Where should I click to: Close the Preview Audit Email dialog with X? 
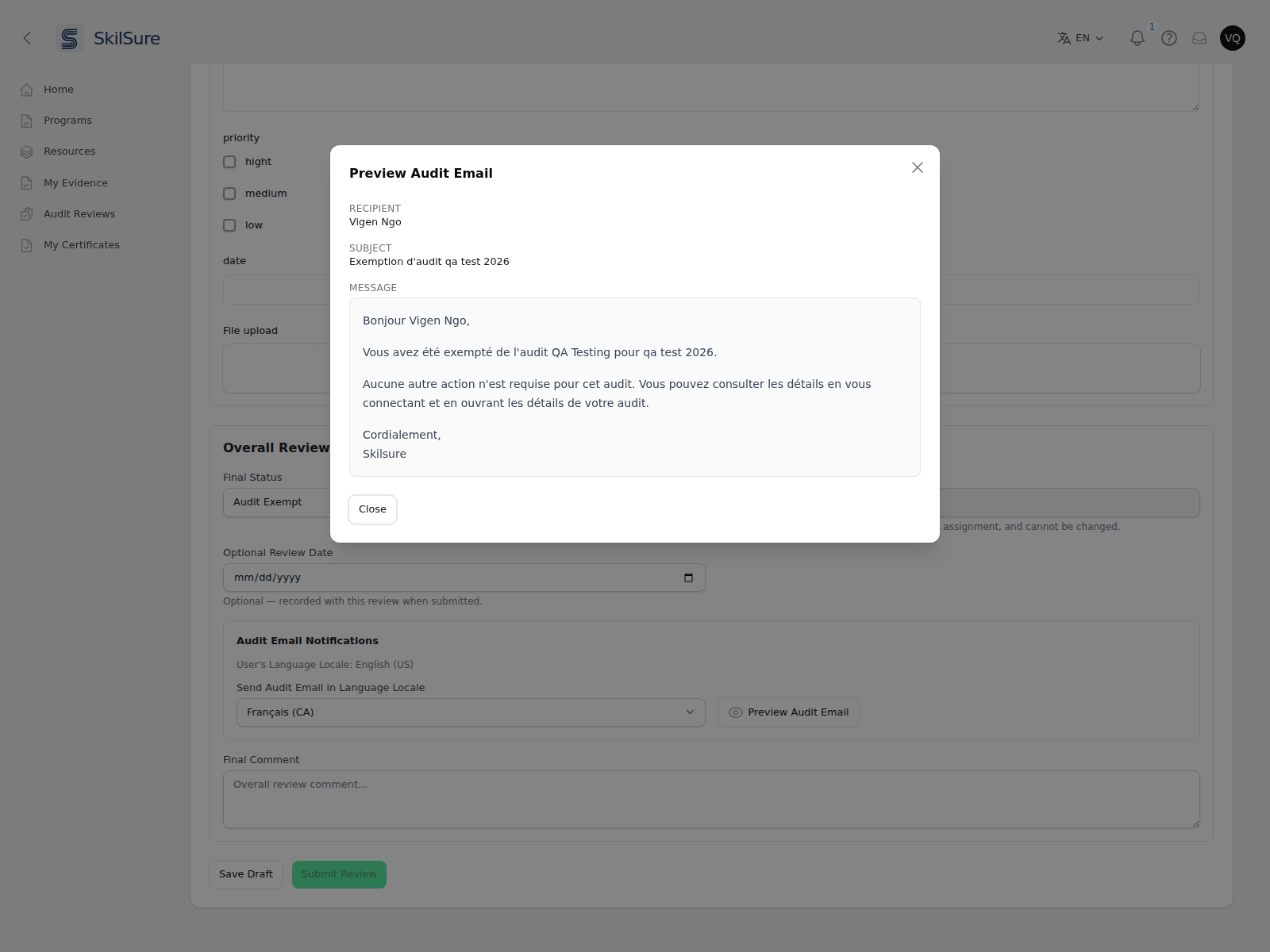coord(918,167)
